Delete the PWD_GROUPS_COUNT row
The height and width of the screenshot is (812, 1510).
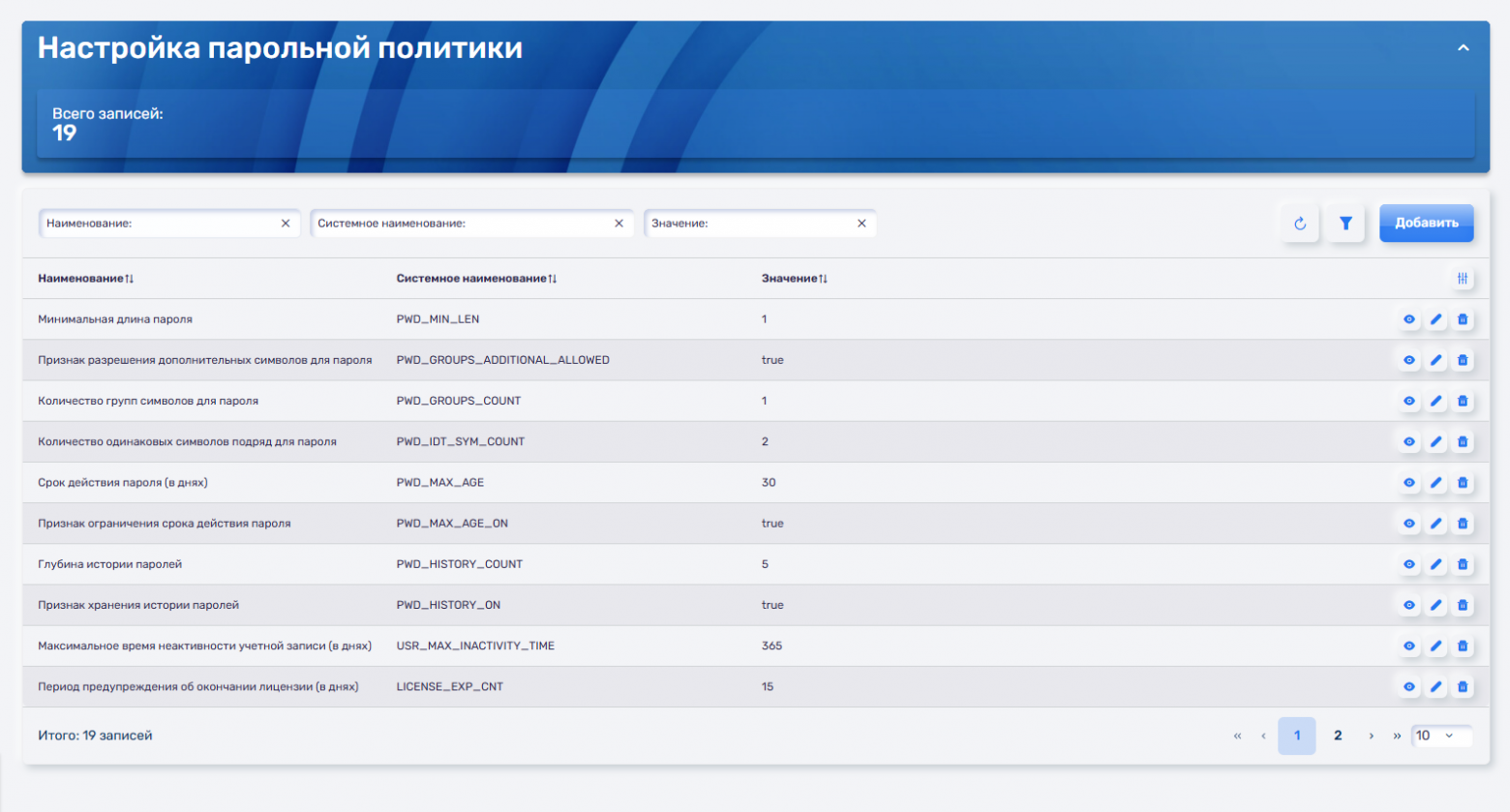[1463, 401]
